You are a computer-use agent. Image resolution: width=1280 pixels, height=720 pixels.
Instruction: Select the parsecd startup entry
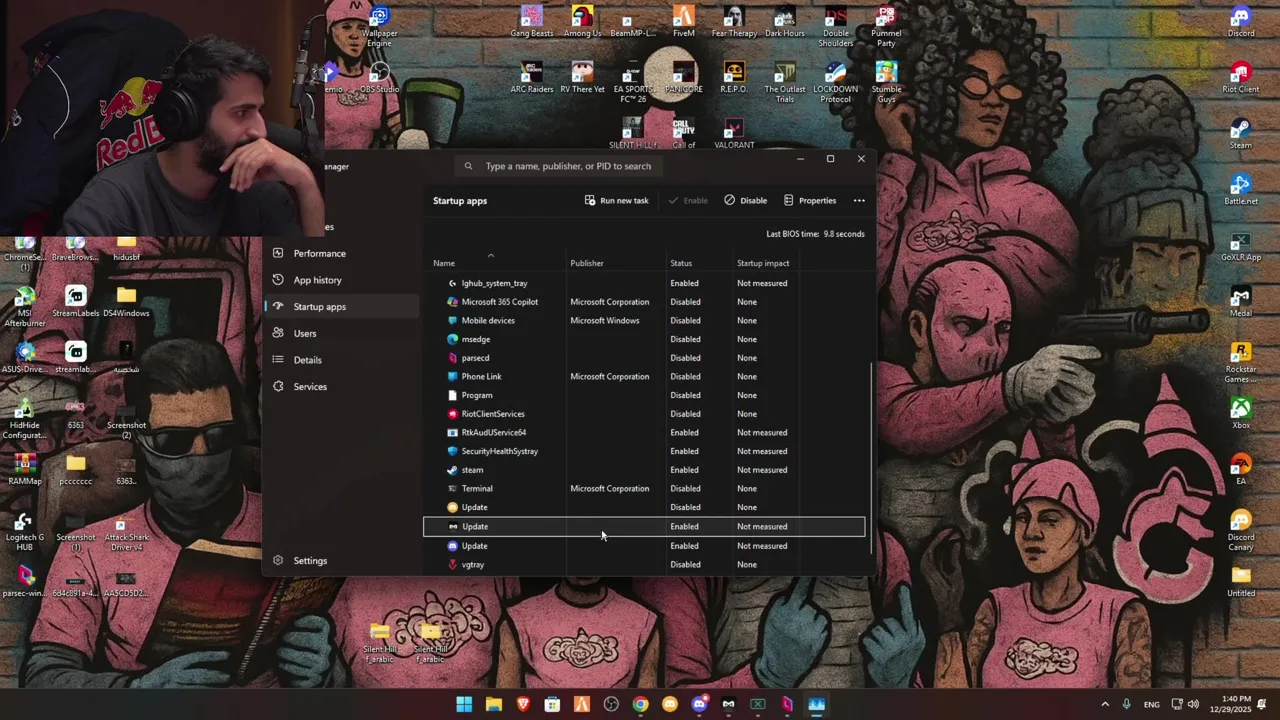644,358
